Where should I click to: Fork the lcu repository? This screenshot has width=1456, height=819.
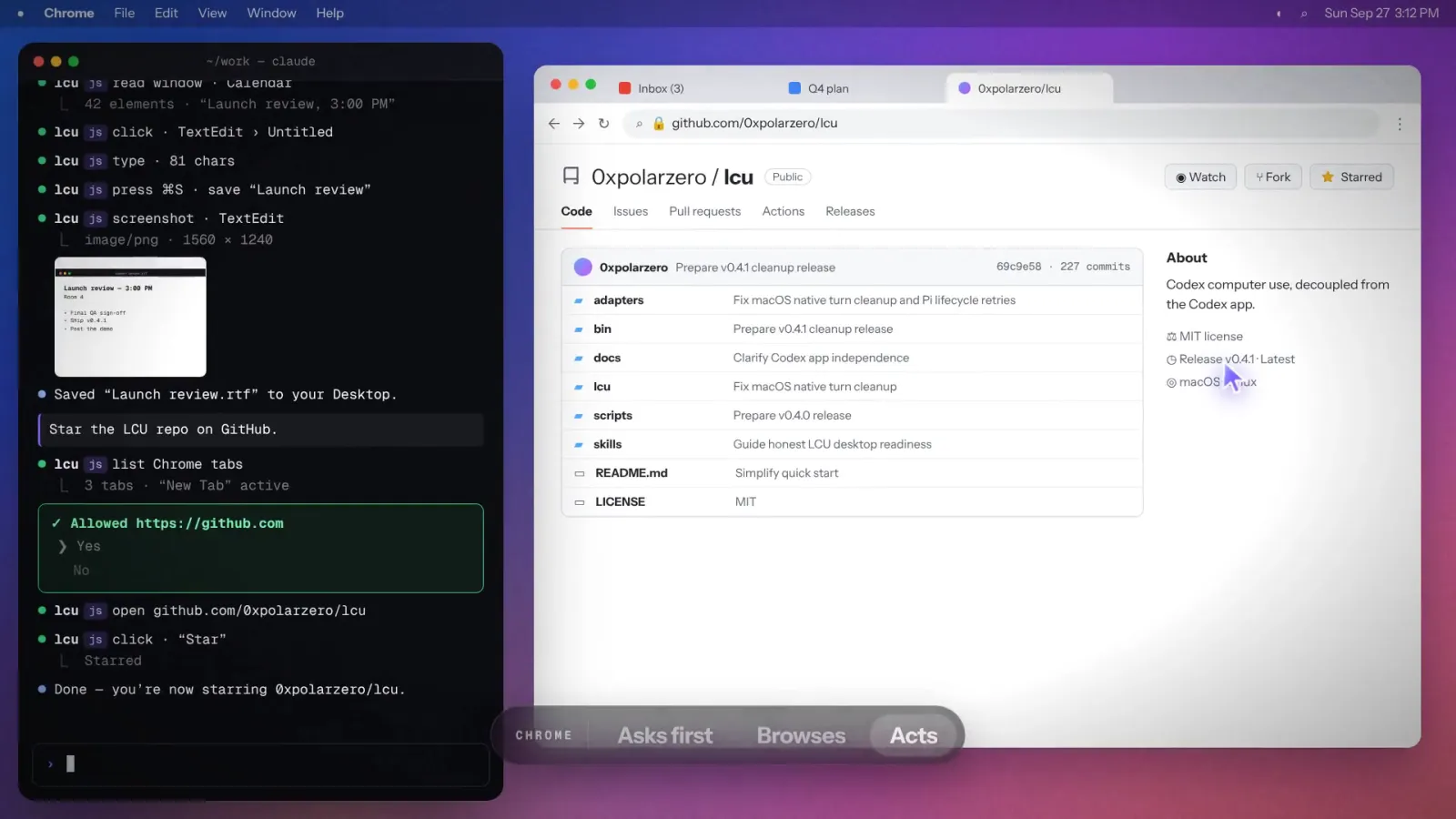1273,177
